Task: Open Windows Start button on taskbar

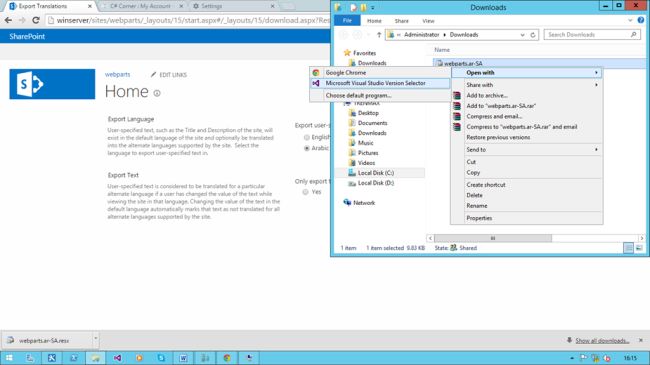Action: 9,358
